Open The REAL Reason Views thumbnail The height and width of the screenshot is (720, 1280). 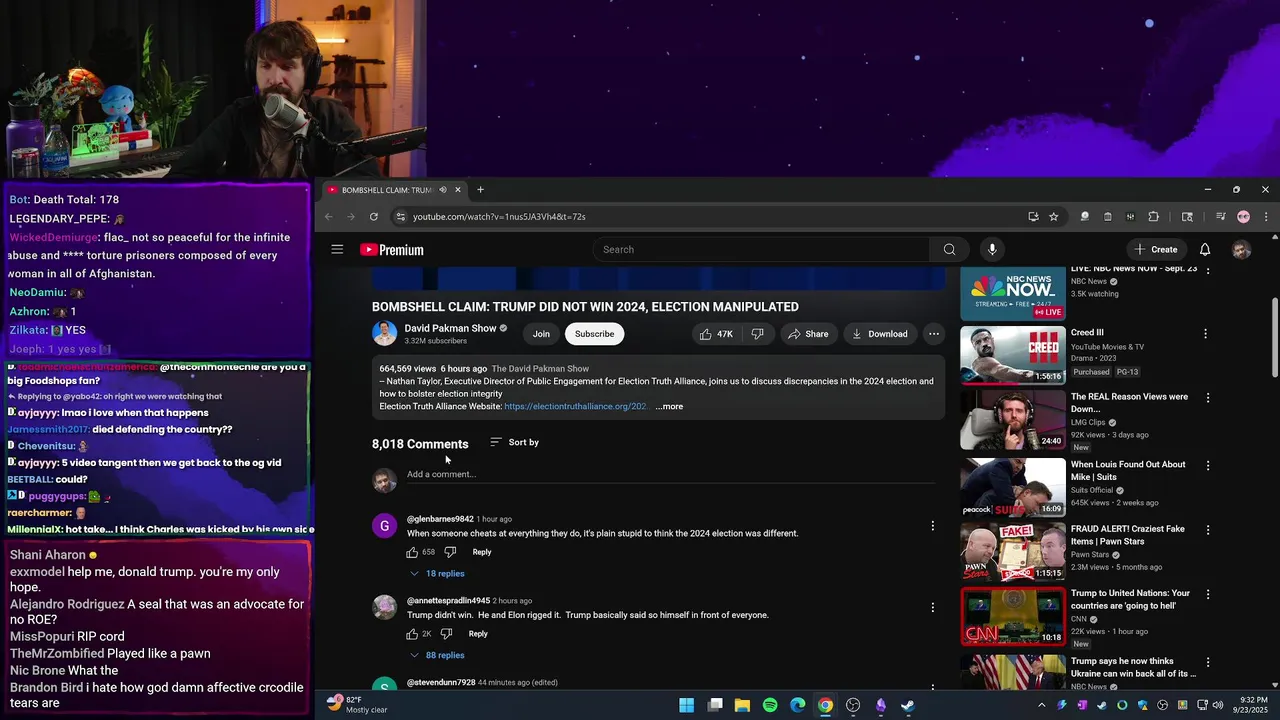(x=1013, y=420)
